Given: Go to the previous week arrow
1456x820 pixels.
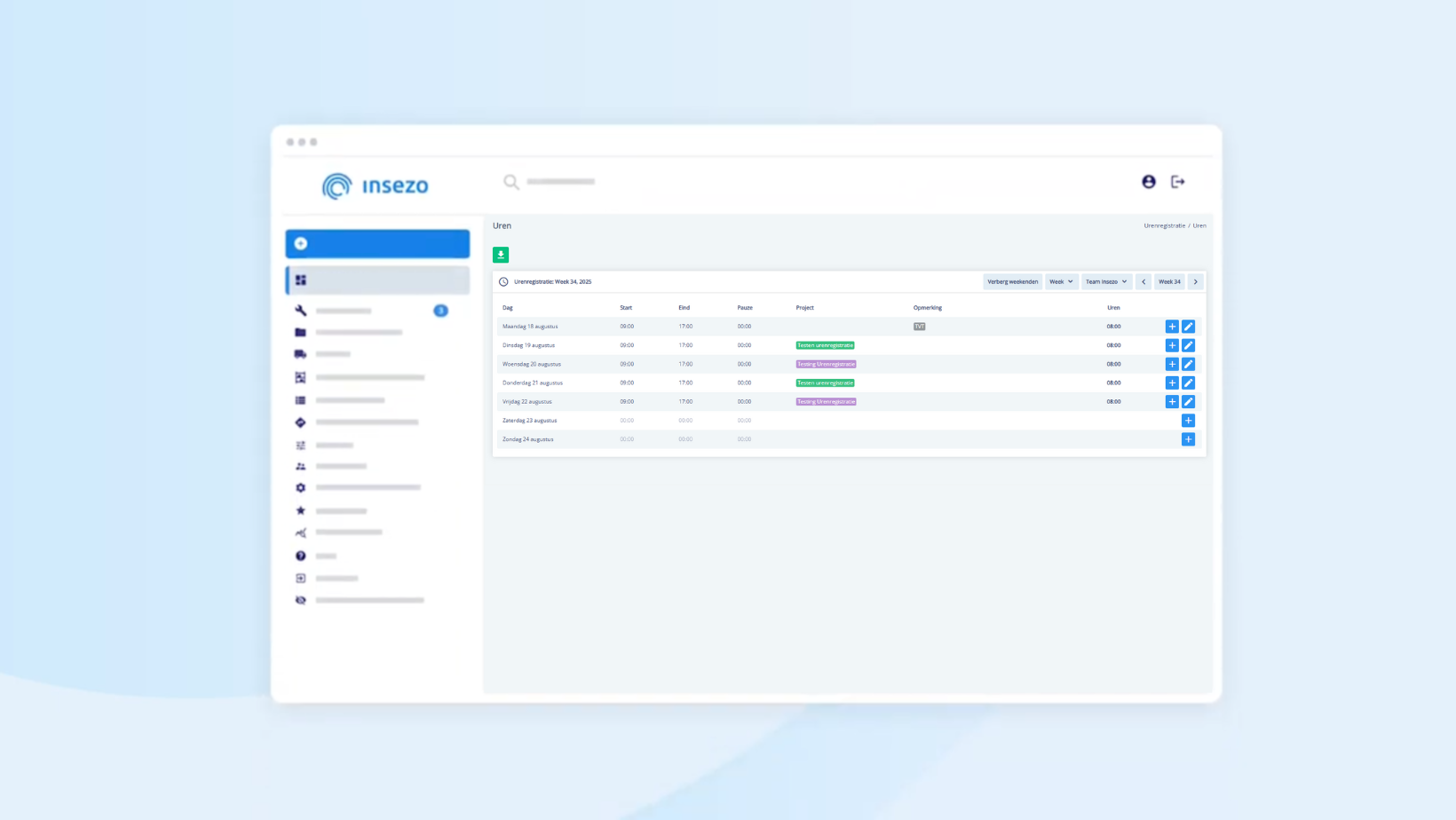Looking at the screenshot, I should [x=1143, y=282].
